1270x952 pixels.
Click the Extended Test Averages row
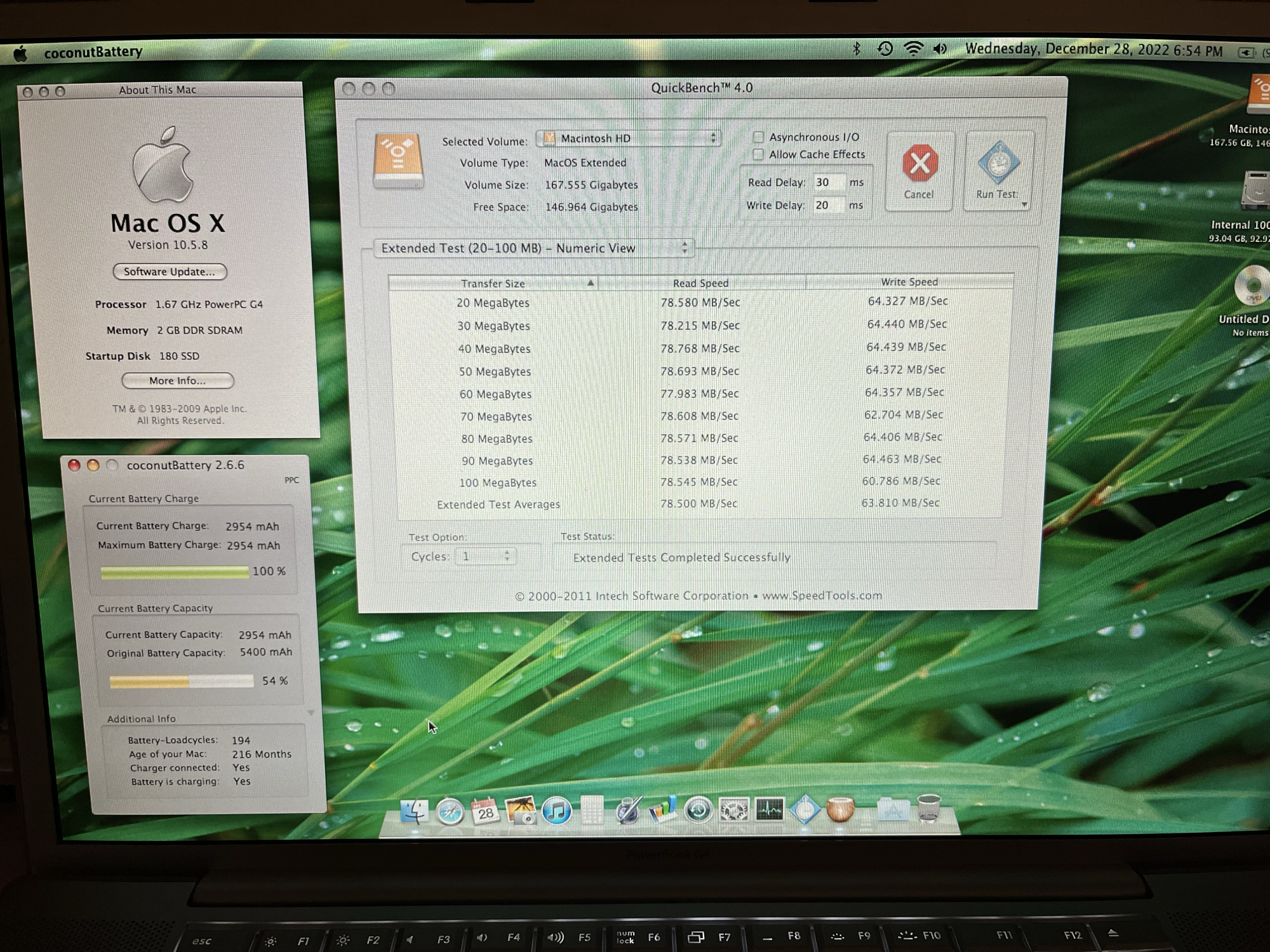pos(698,504)
